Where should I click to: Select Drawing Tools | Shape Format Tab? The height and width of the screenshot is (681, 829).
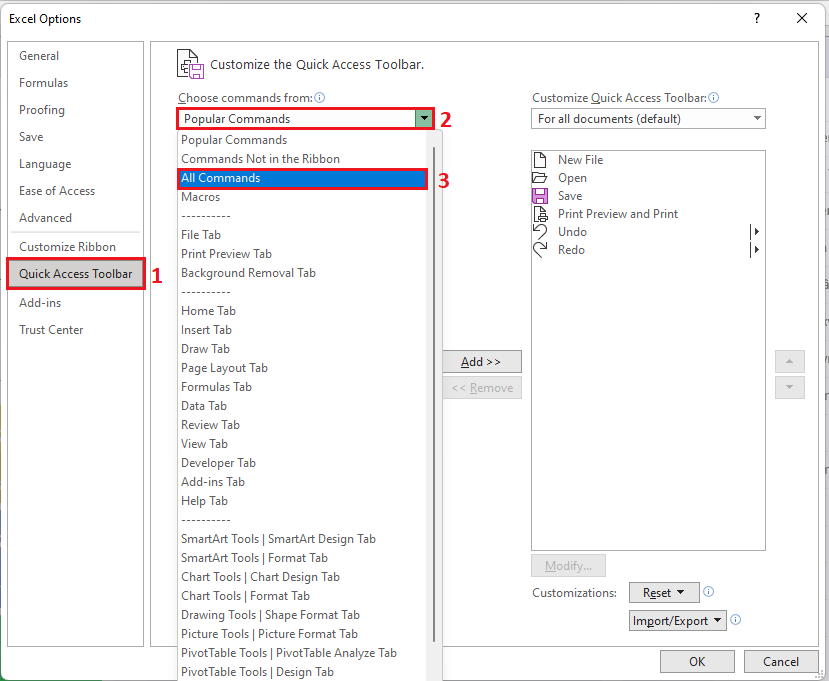(x=303, y=615)
